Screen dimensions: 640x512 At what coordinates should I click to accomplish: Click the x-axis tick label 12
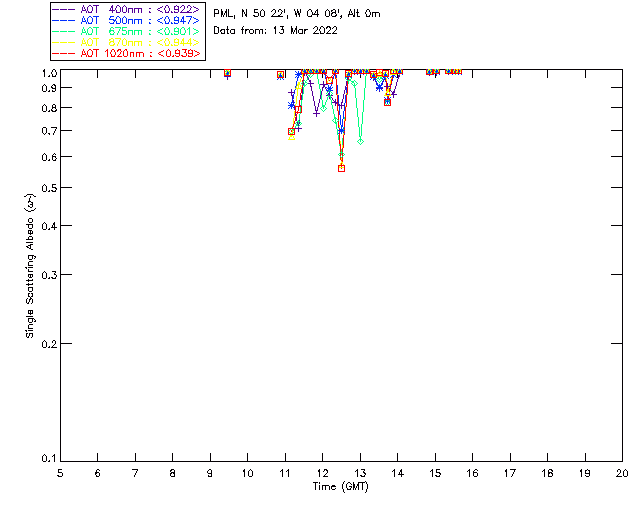point(322,473)
